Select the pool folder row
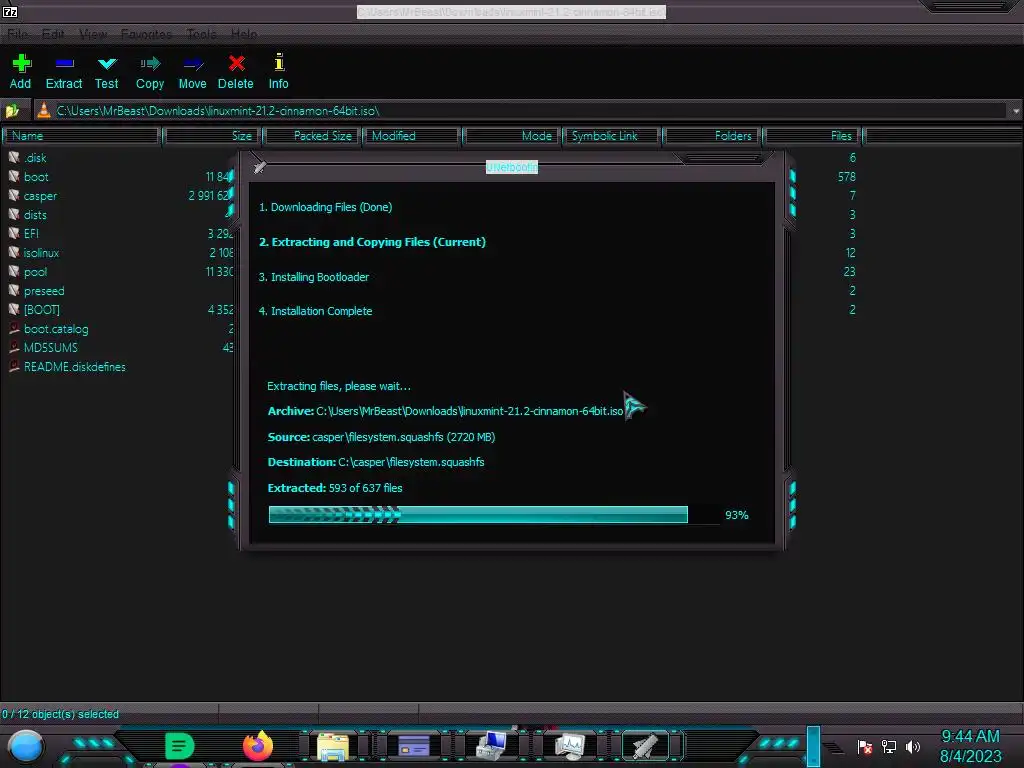The width and height of the screenshot is (1024, 768). pyautogui.click(x=28, y=271)
